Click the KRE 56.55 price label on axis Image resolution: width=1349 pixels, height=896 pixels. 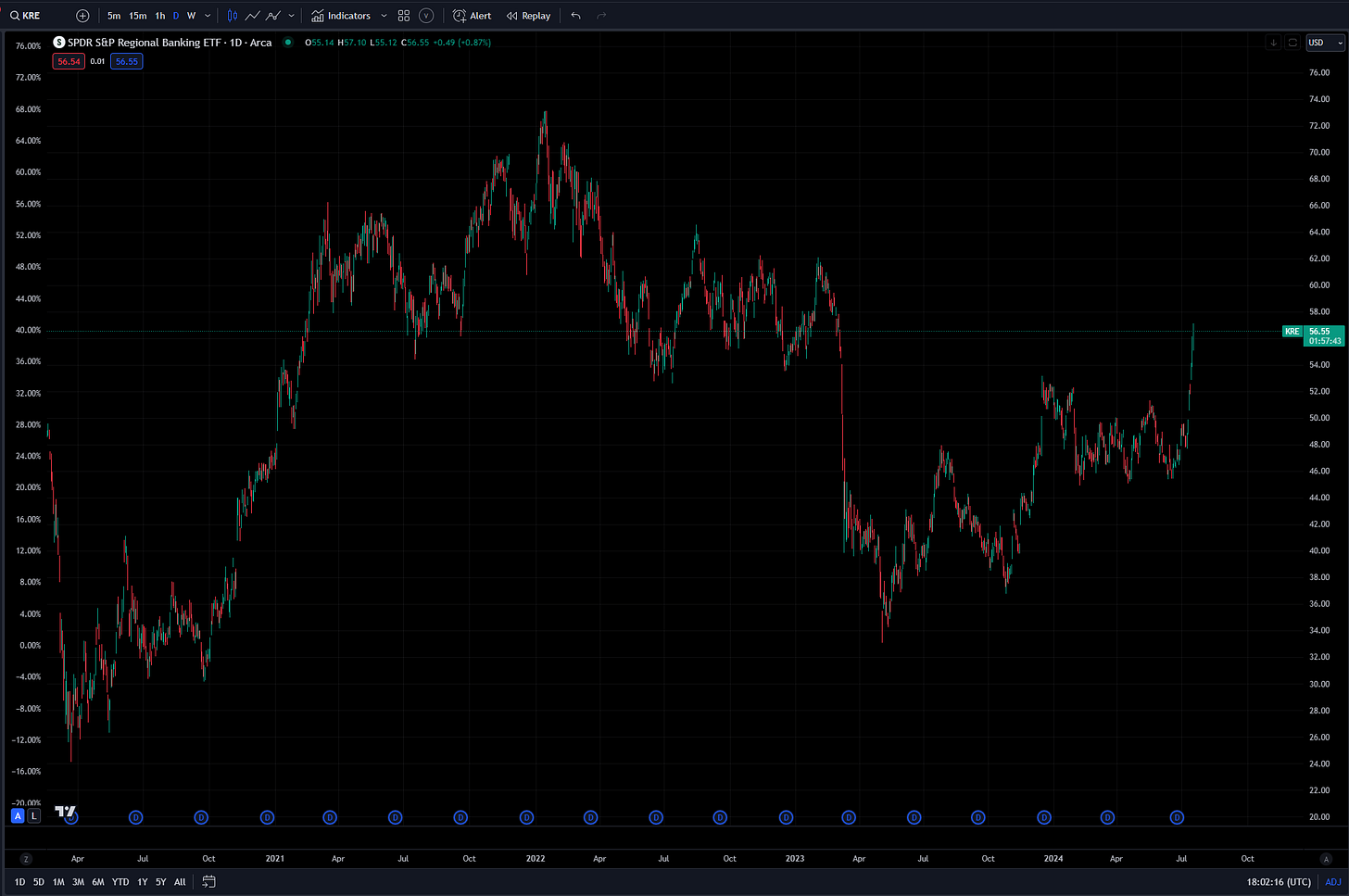(1313, 335)
